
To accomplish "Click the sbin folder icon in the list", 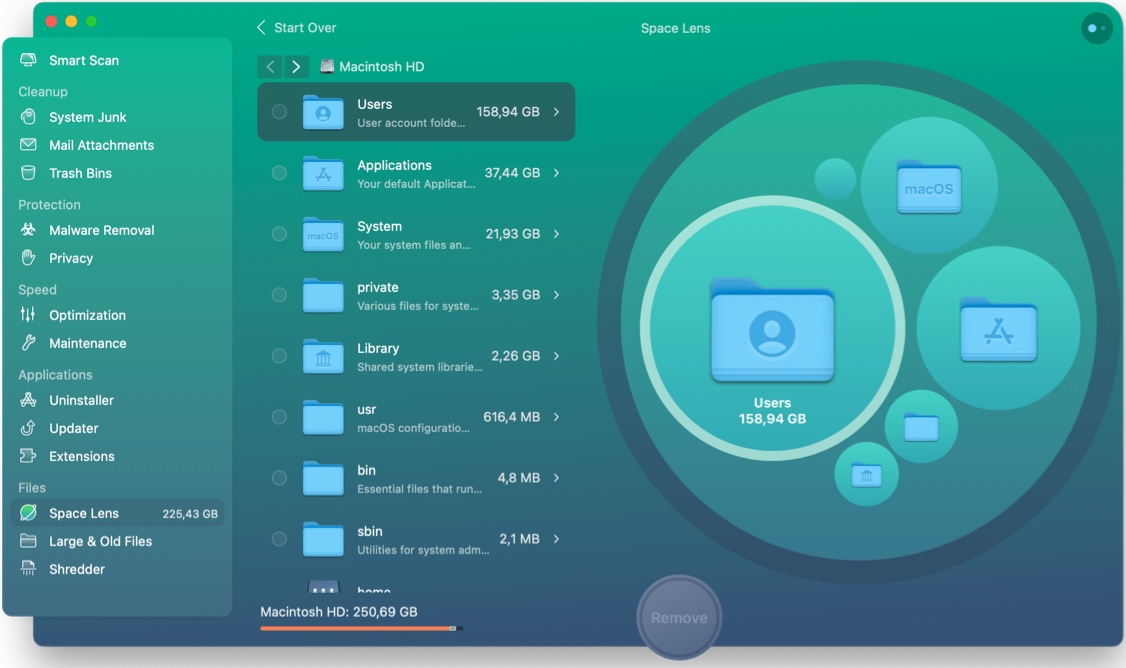I will click(323, 539).
